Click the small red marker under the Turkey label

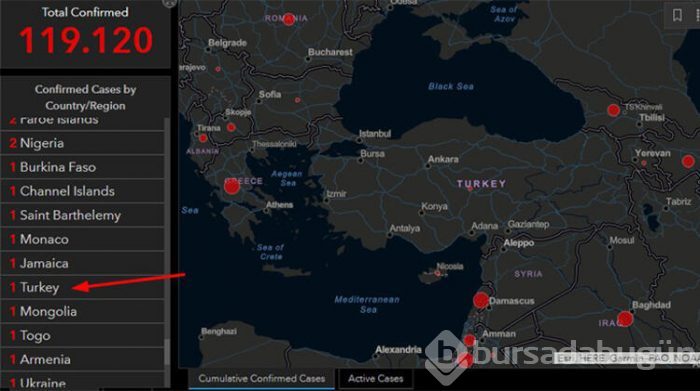coord(470,189)
